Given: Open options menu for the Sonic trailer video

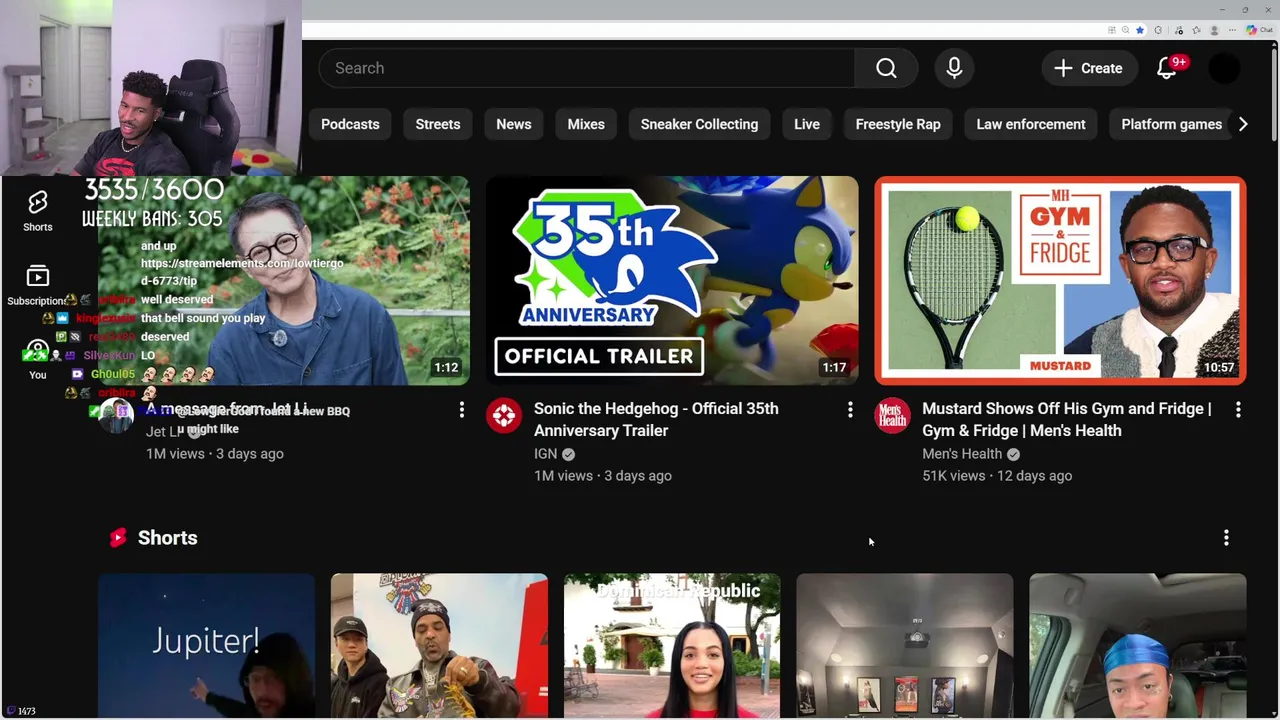Looking at the screenshot, I should (x=850, y=410).
